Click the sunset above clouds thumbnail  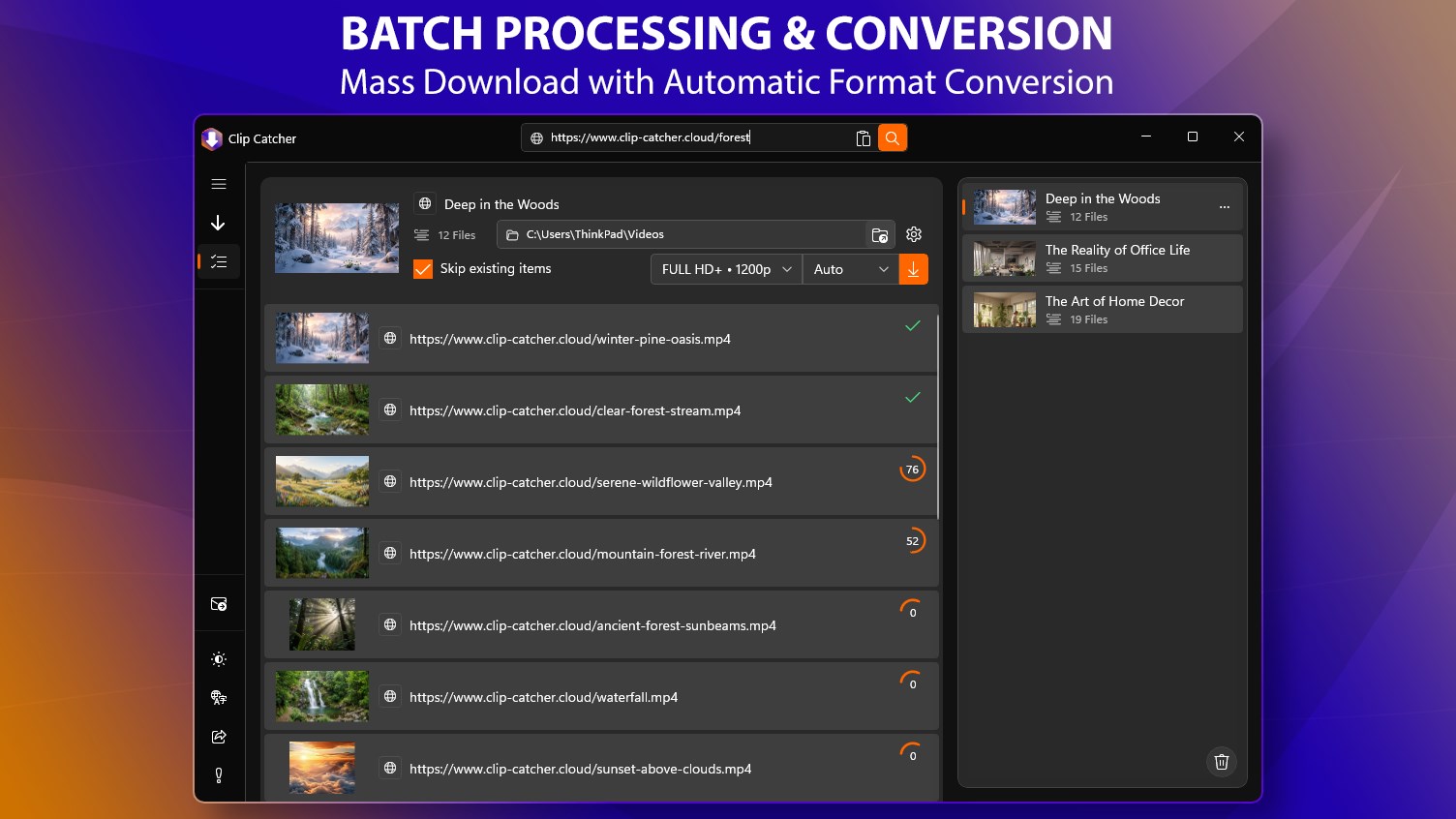322,768
